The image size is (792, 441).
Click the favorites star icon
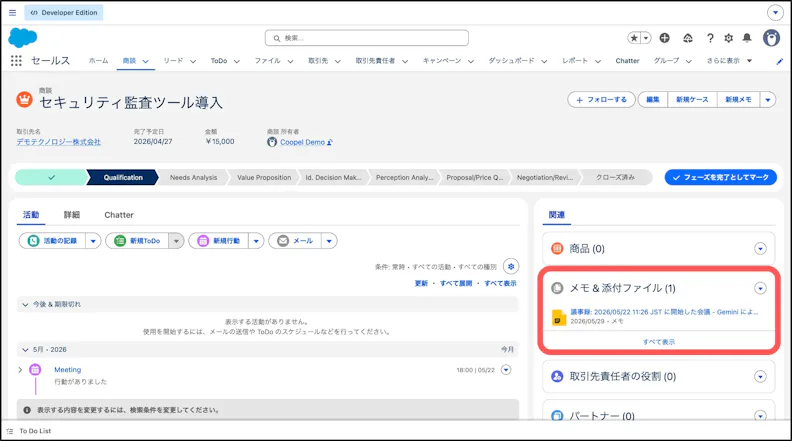click(x=634, y=38)
